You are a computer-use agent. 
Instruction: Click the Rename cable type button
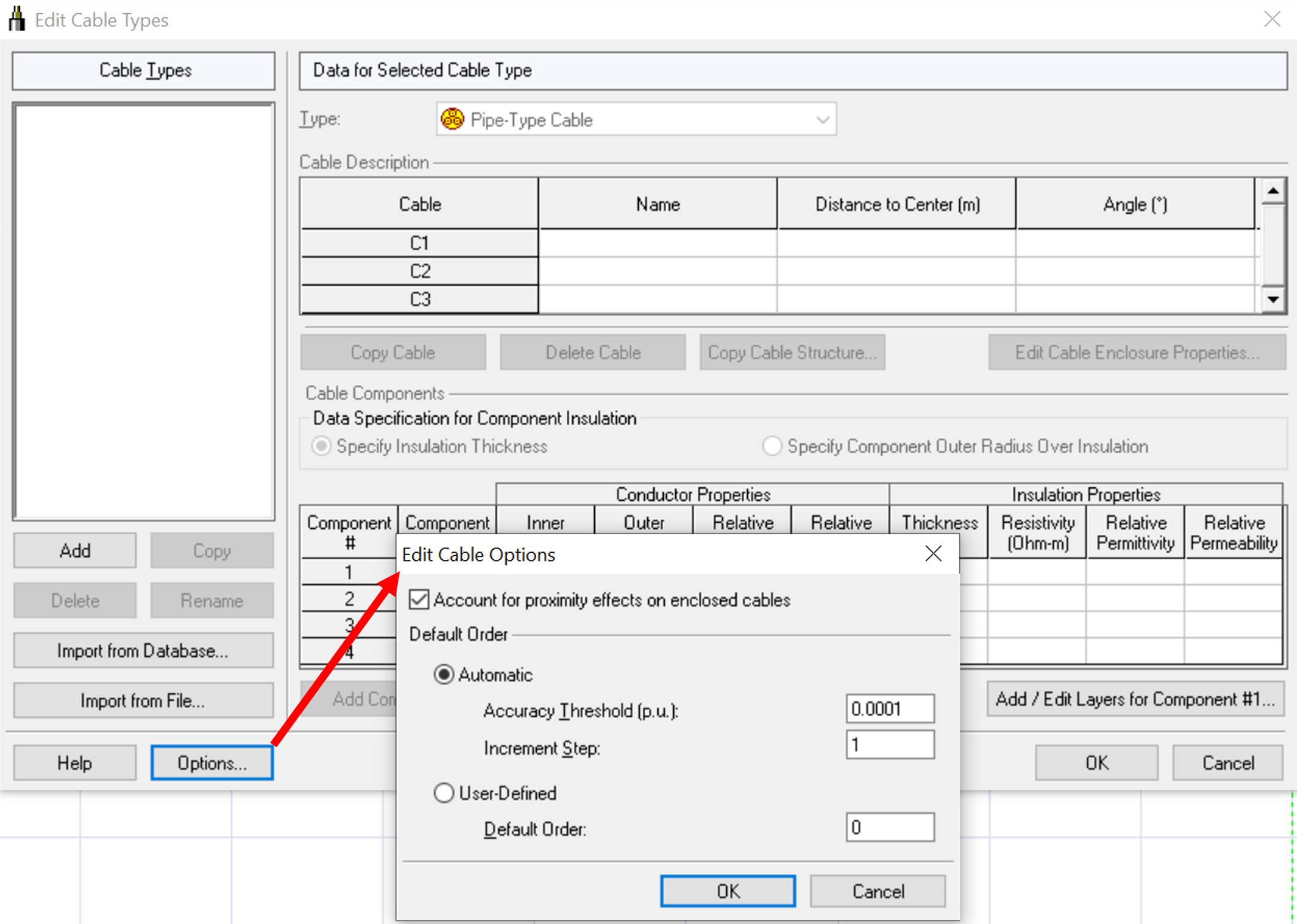212,601
